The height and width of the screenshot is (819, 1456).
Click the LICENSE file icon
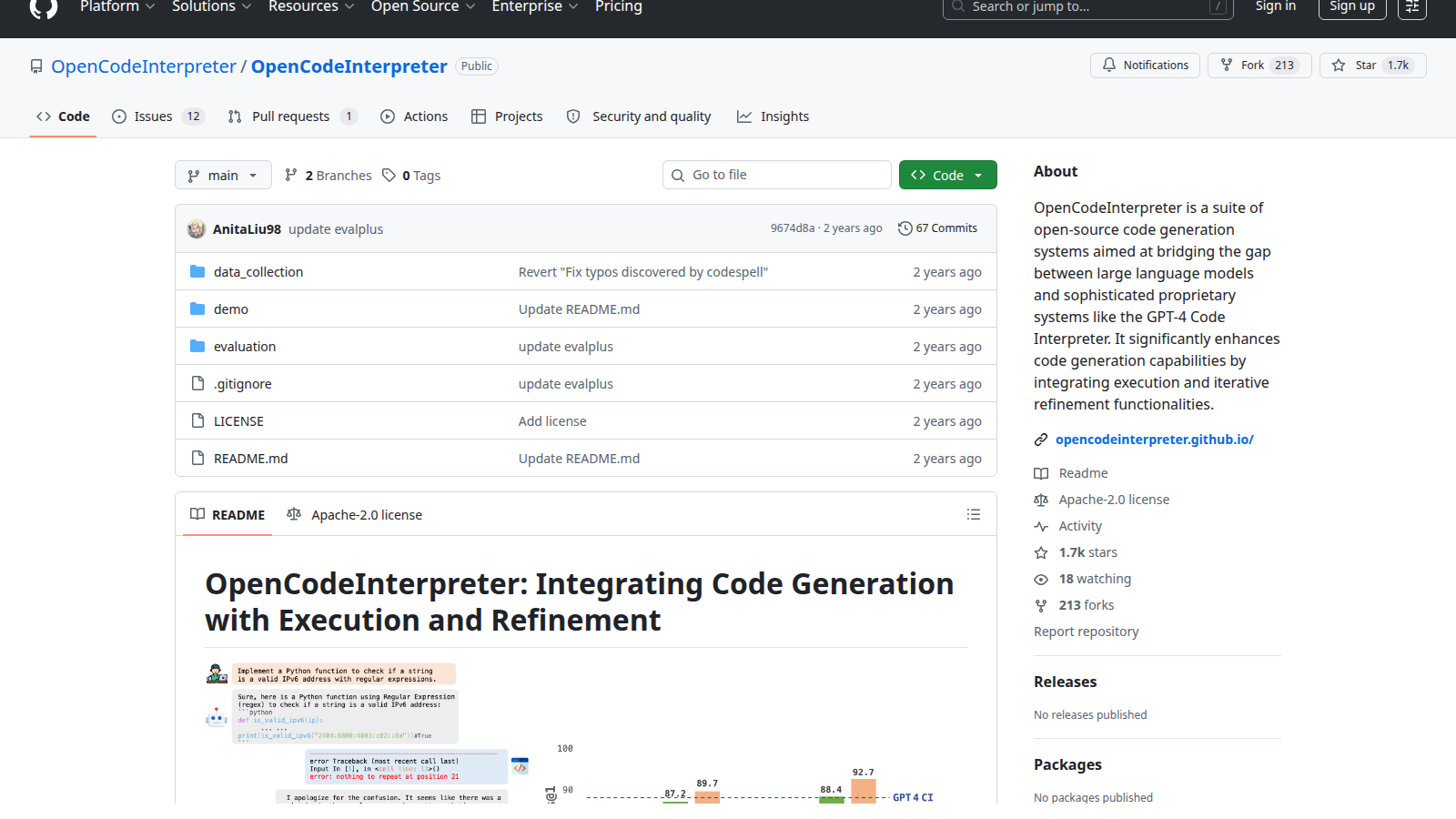(197, 420)
